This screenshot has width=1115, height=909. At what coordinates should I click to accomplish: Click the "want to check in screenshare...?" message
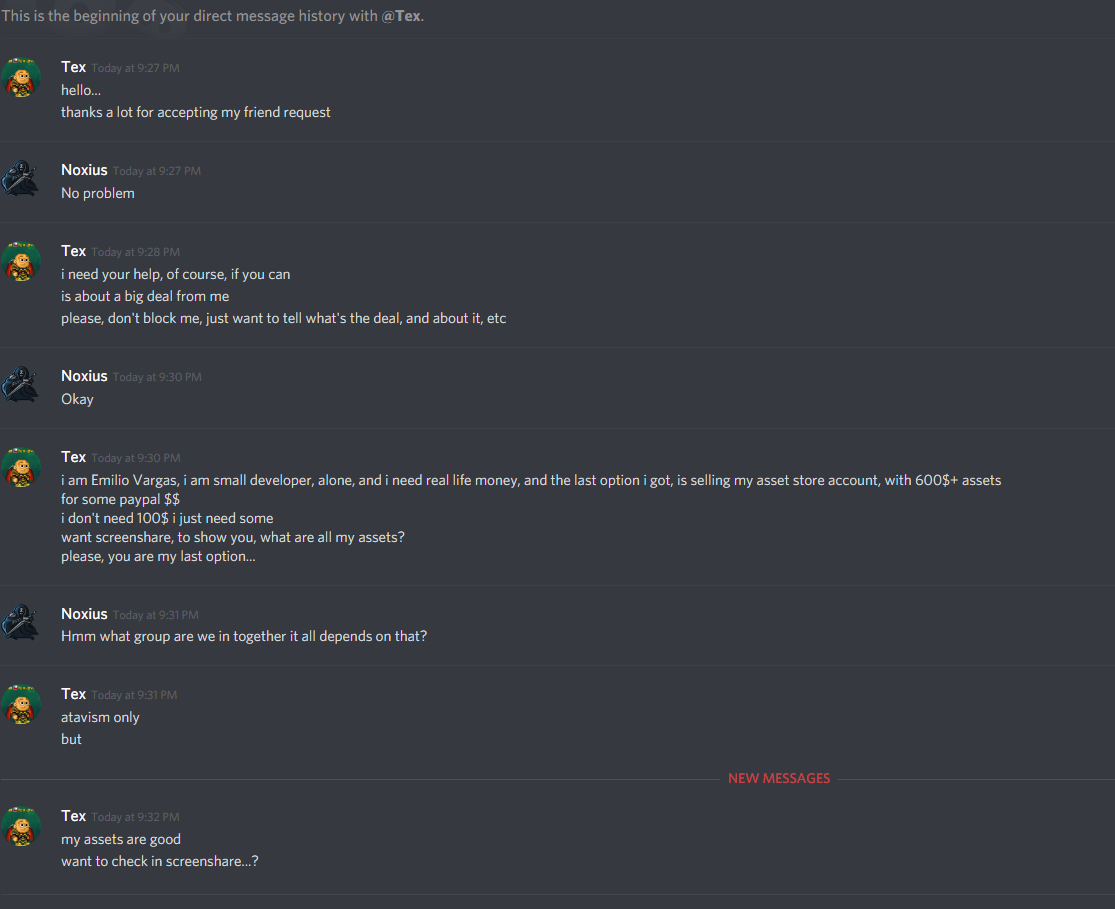tap(160, 861)
